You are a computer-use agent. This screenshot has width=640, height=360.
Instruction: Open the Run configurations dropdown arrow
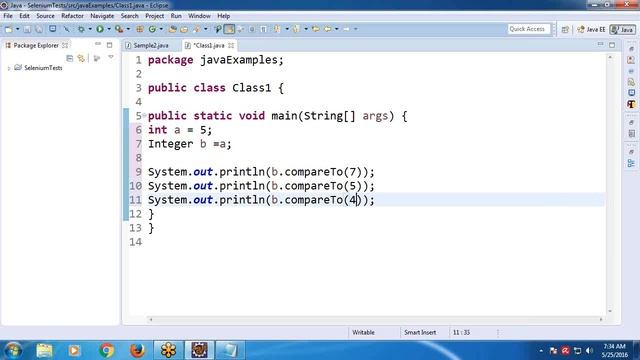pyautogui.click(x=109, y=29)
